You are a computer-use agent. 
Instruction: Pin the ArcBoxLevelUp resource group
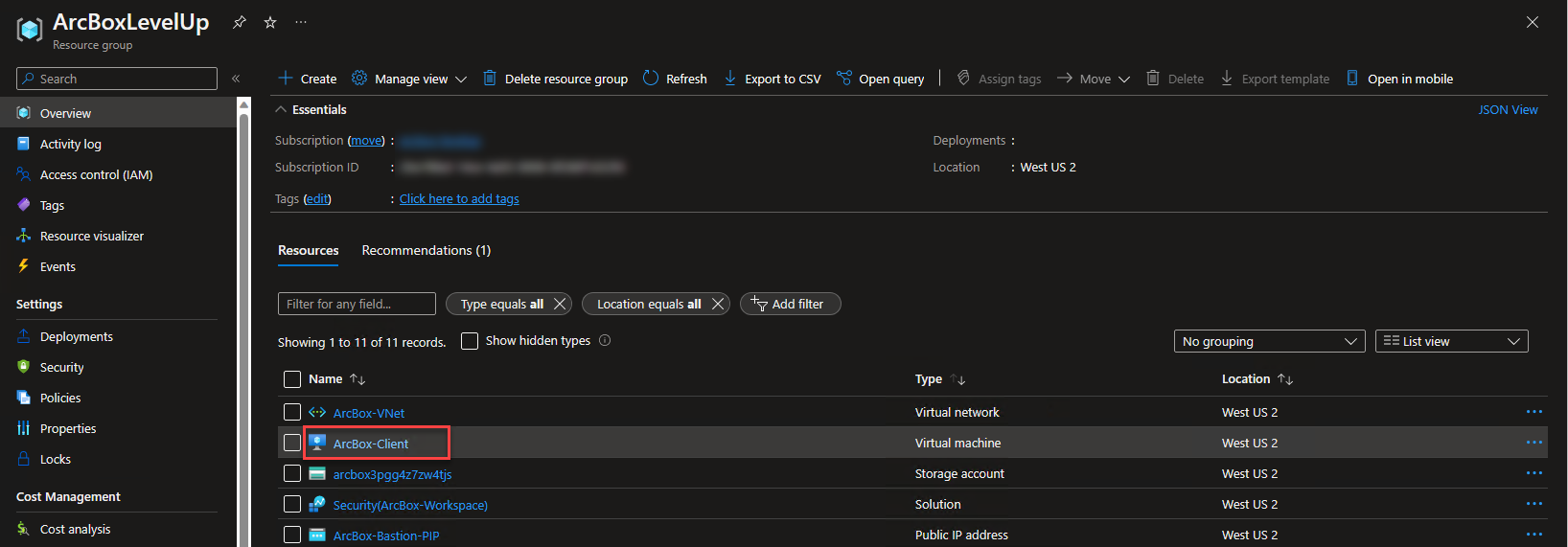tap(240, 22)
